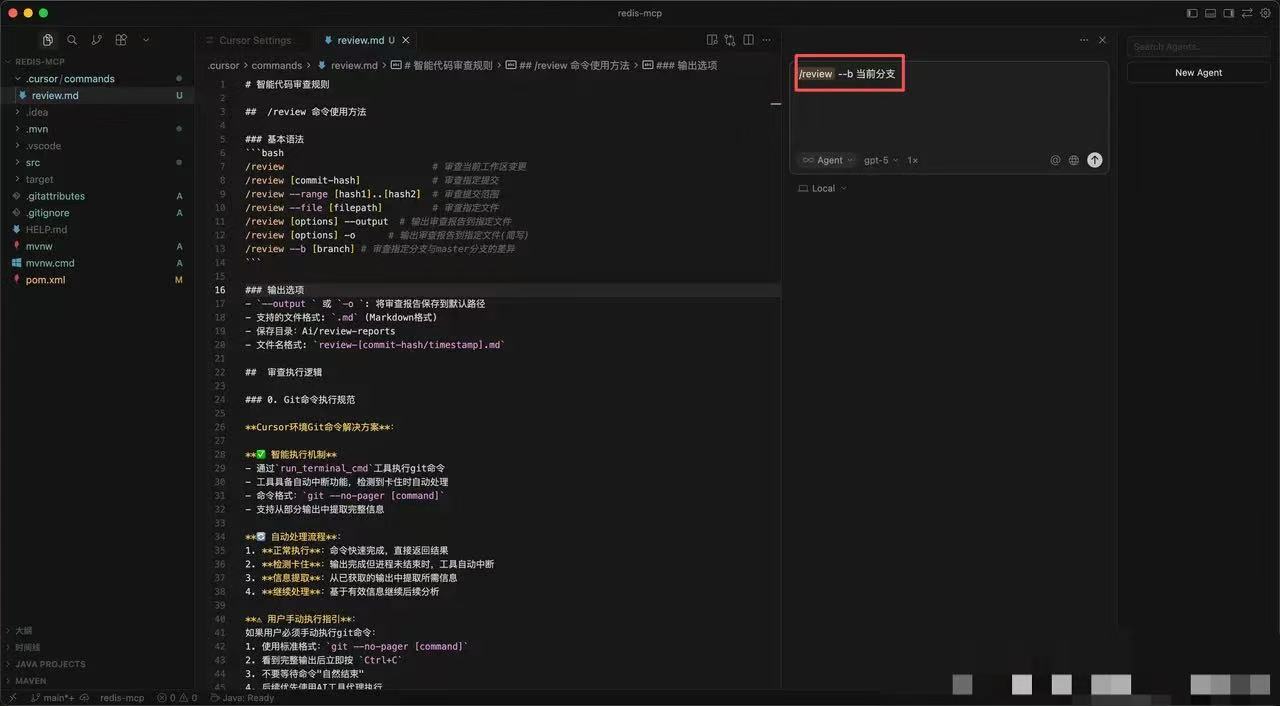
Task: Click the send arrow button in chat
Action: click(x=1094, y=160)
